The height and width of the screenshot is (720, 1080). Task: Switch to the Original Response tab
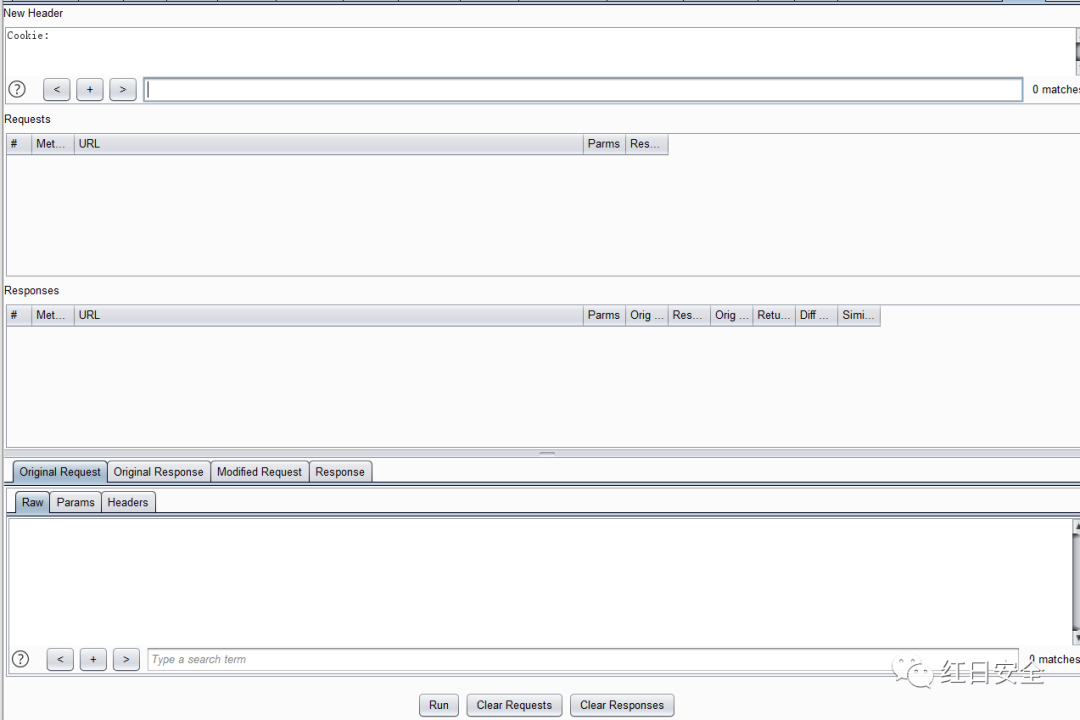pos(158,472)
